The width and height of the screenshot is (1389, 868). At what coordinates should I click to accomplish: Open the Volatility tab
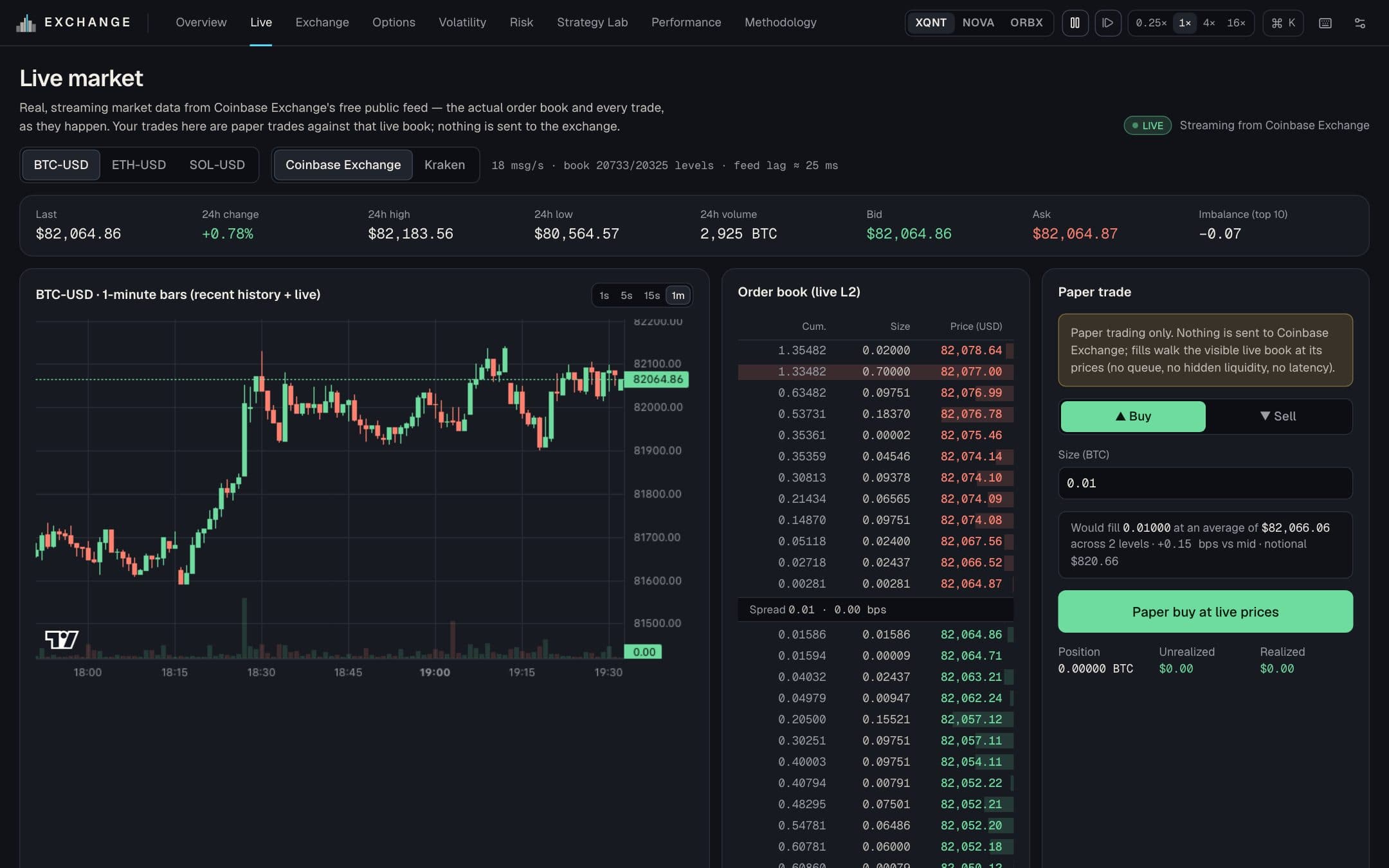[x=462, y=23]
